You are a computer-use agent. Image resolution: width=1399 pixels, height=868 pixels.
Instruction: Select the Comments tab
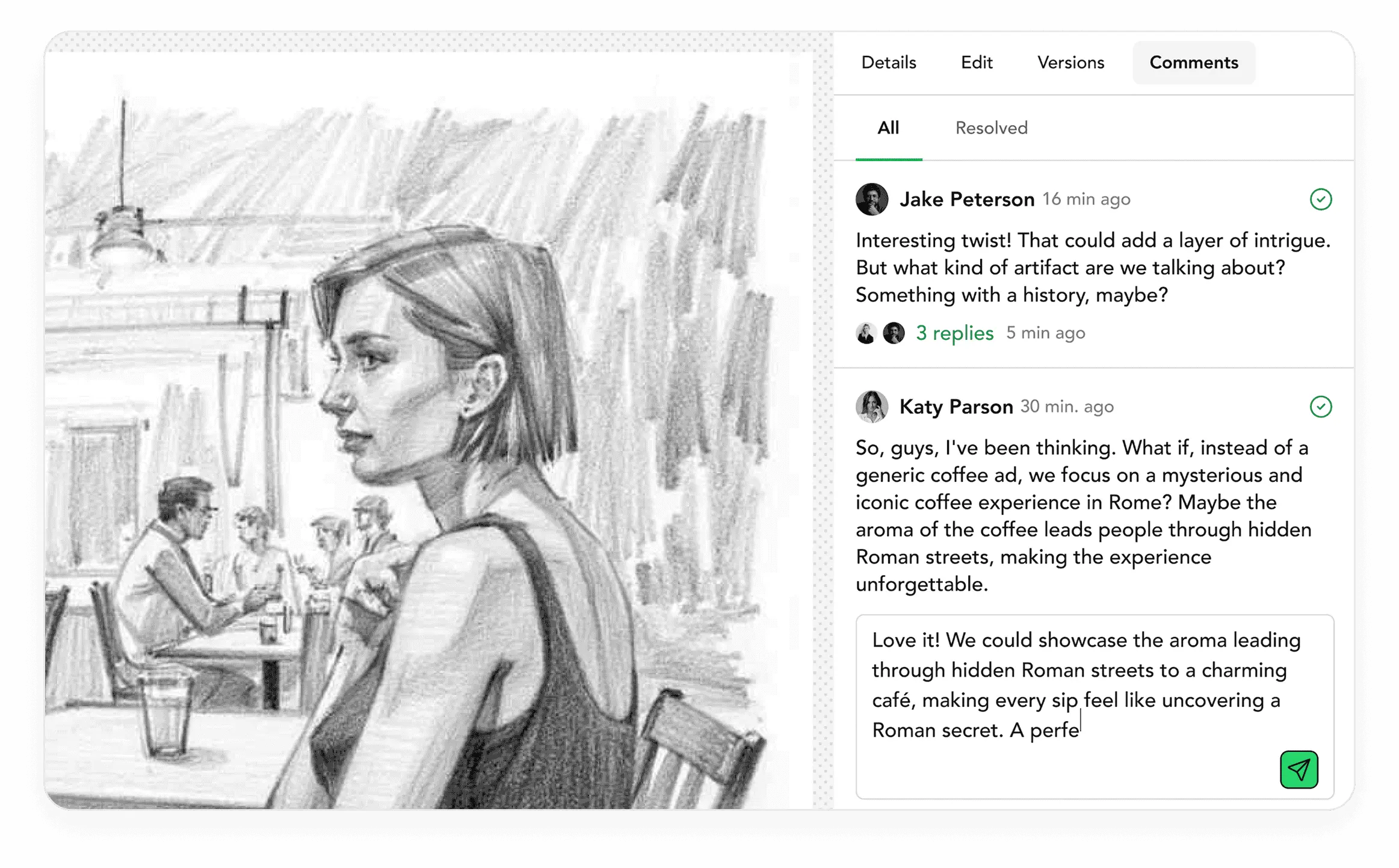[x=1193, y=63]
